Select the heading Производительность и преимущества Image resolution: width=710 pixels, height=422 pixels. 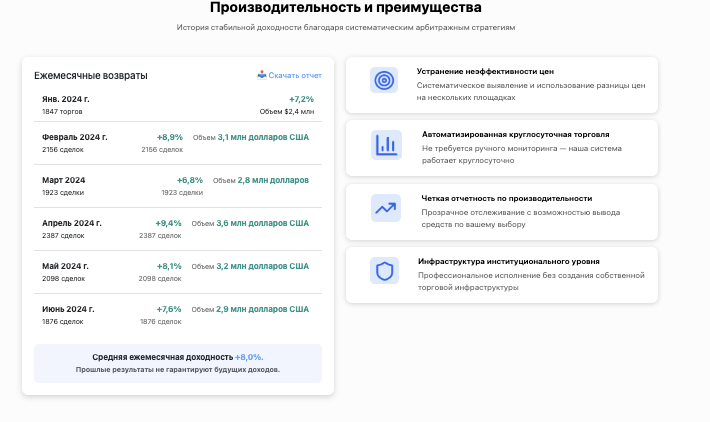click(x=345, y=7)
